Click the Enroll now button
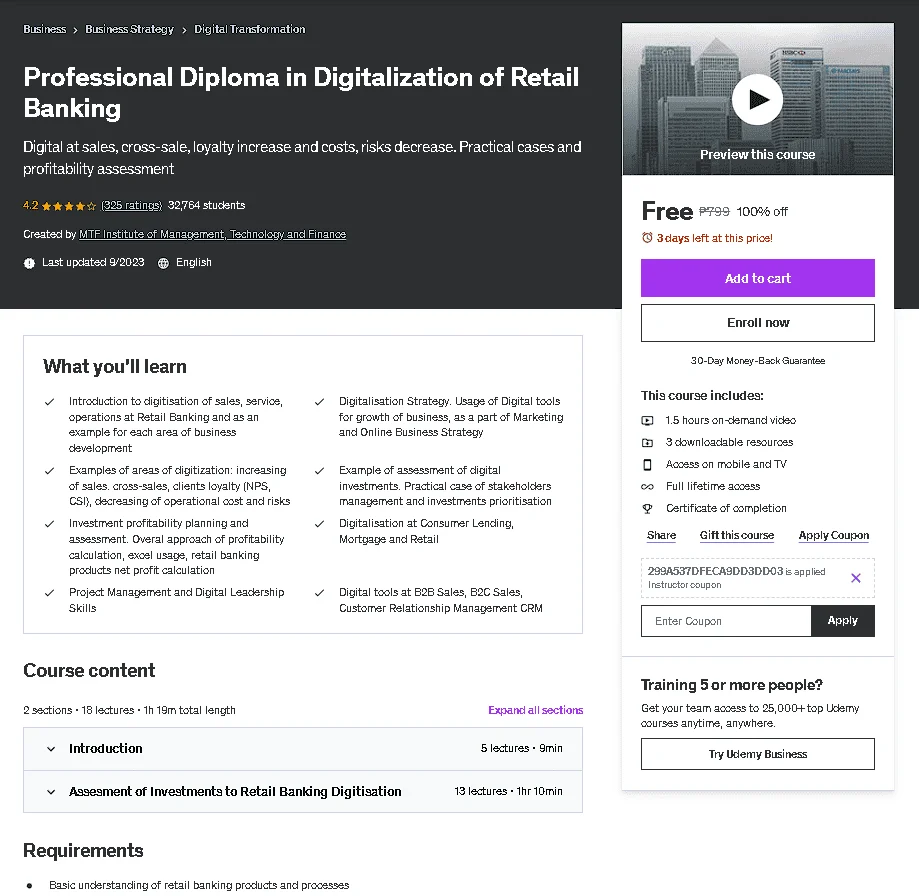The height and width of the screenshot is (896, 919). coord(757,323)
